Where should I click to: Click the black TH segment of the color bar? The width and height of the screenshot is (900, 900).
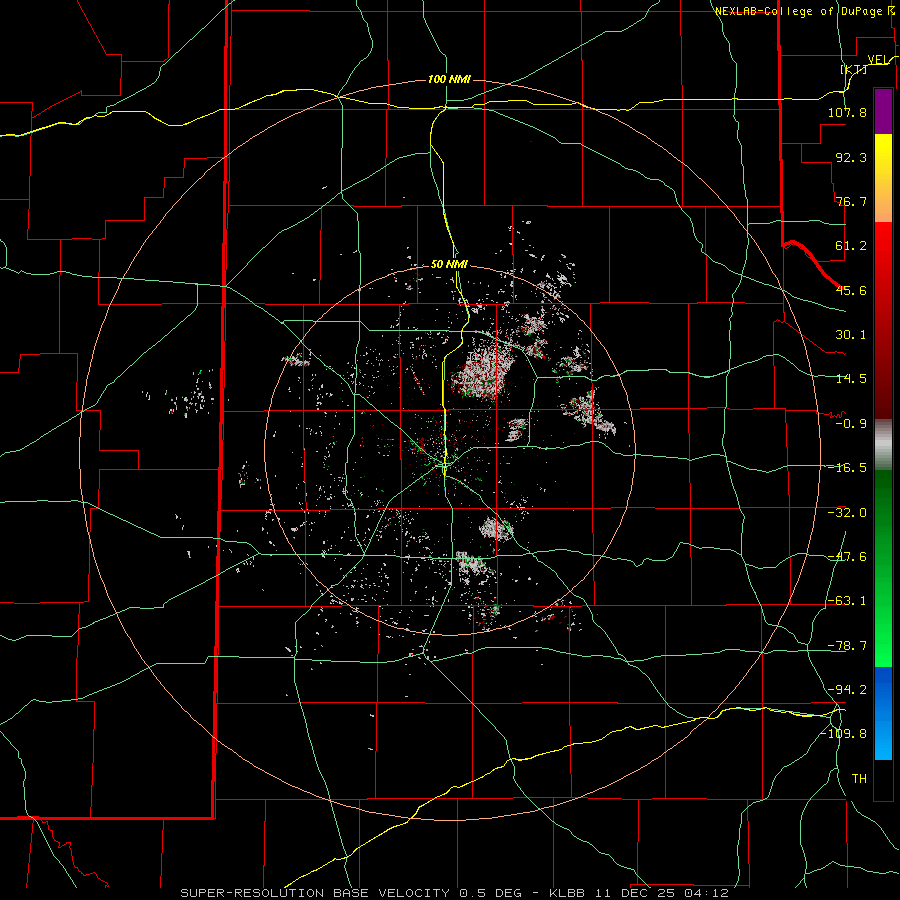[883, 779]
